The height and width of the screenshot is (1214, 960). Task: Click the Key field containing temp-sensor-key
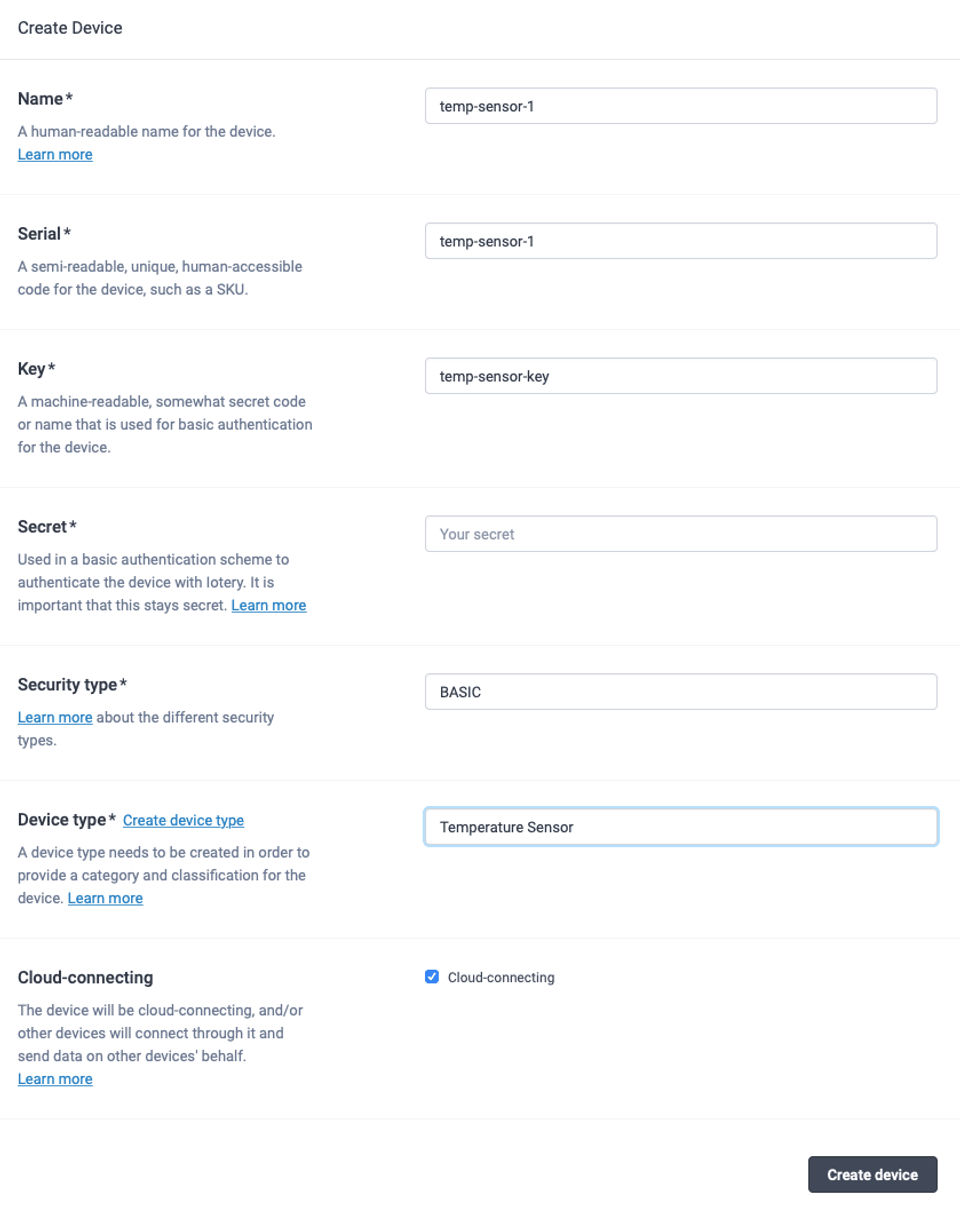(681, 376)
